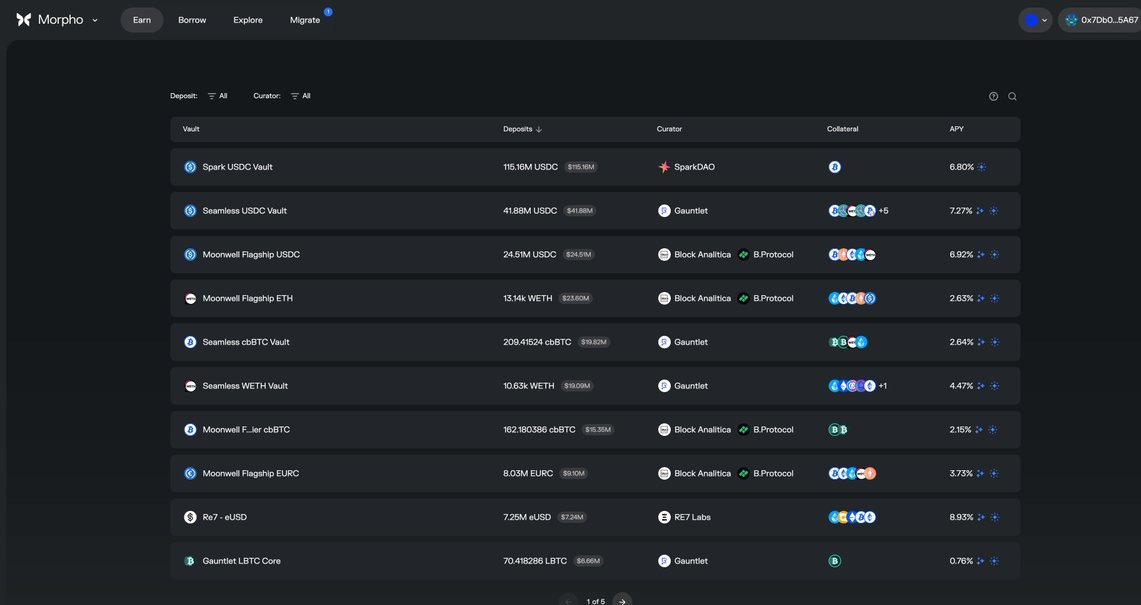Click the rewards icon beside 8.93% APY
The width and height of the screenshot is (1141, 605).
tap(981, 516)
